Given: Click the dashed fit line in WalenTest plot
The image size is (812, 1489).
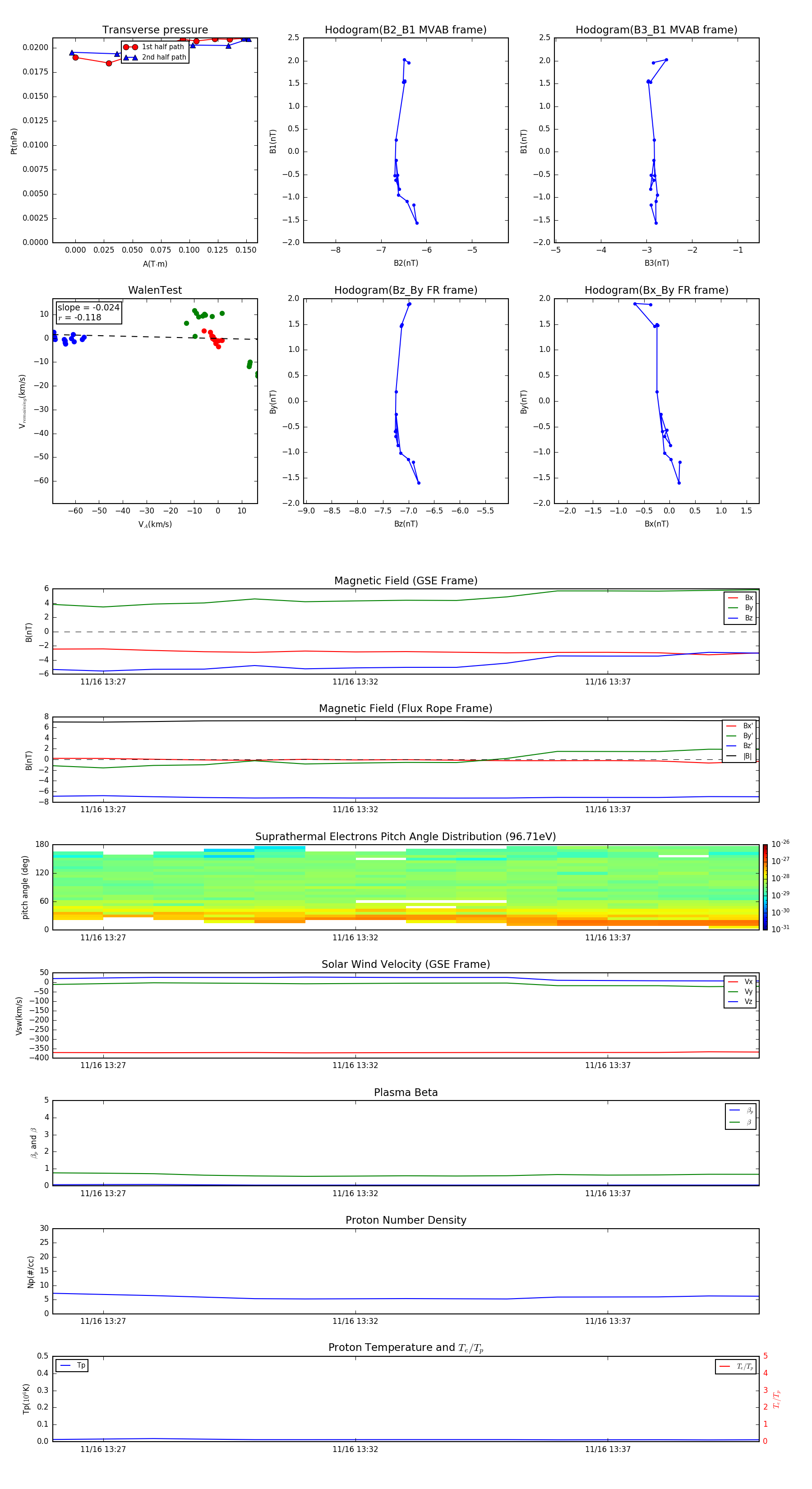Looking at the screenshot, I should pos(155,337).
